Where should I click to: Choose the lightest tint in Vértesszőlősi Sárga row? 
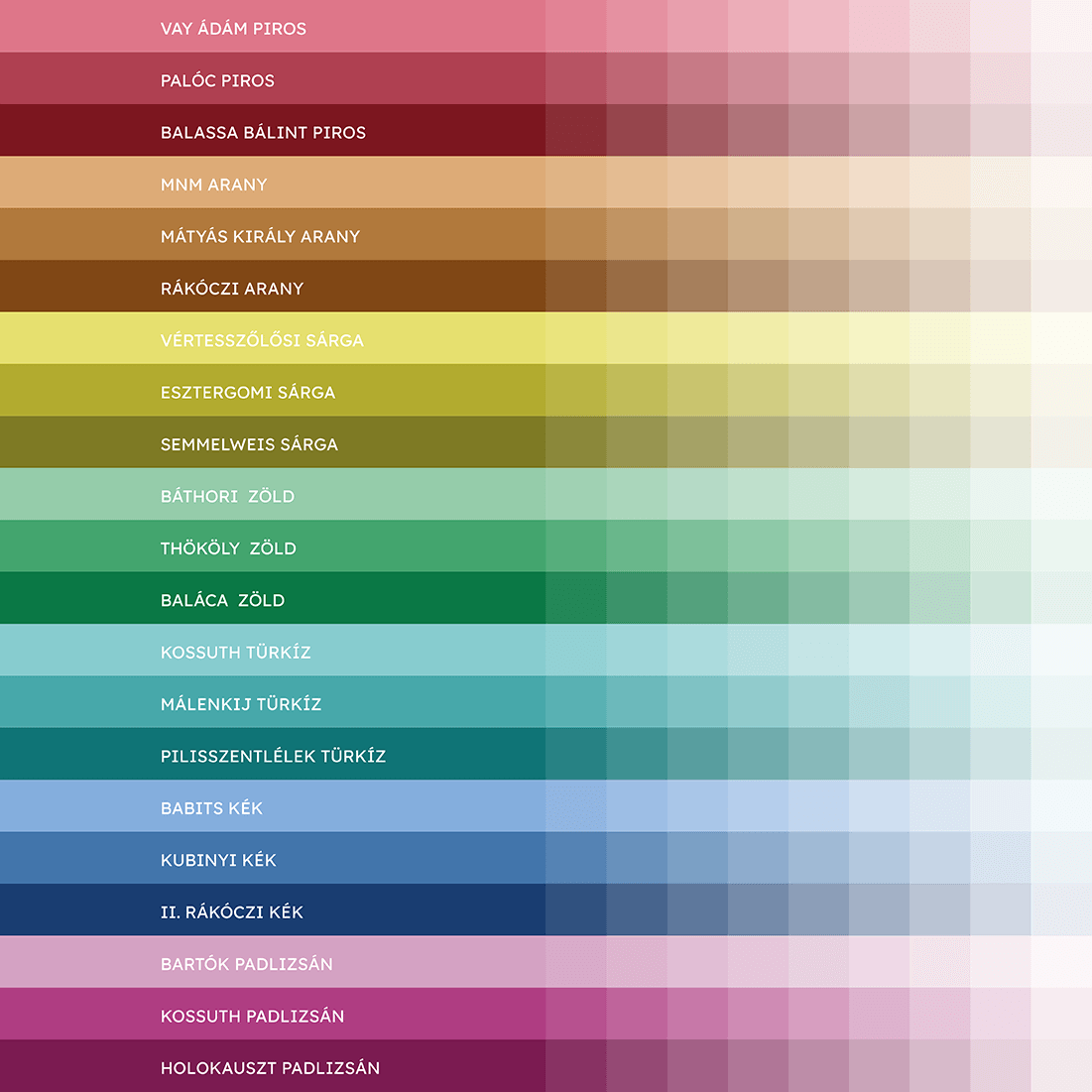[1061, 338]
